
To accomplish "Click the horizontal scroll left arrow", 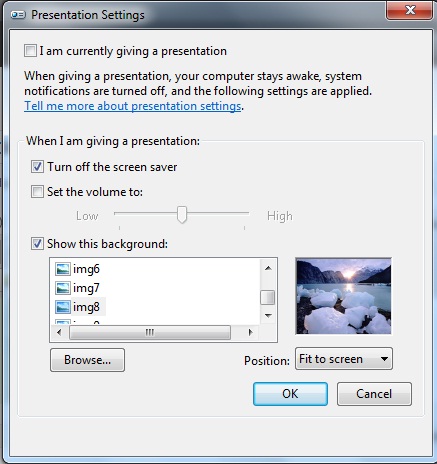I will pyautogui.click(x=59, y=332).
